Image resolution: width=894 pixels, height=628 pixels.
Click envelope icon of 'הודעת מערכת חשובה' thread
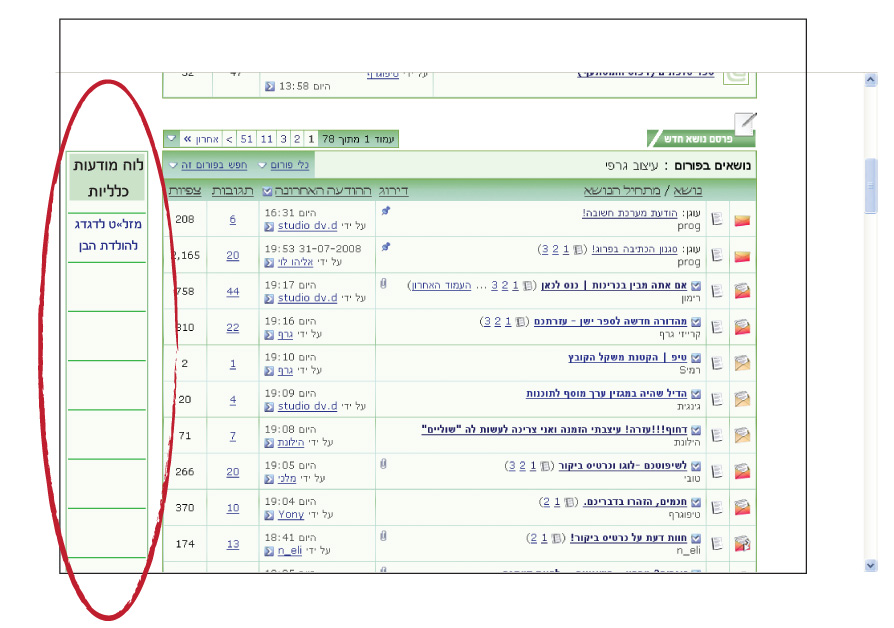742,220
